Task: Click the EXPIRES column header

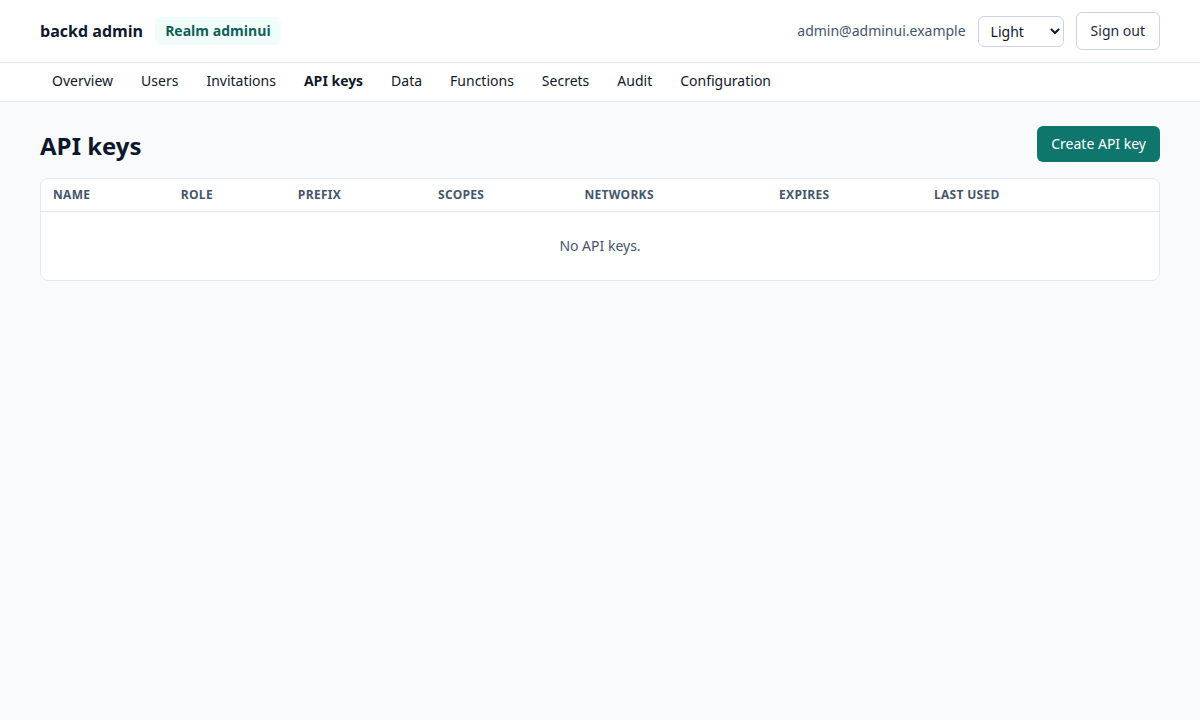Action: (804, 195)
